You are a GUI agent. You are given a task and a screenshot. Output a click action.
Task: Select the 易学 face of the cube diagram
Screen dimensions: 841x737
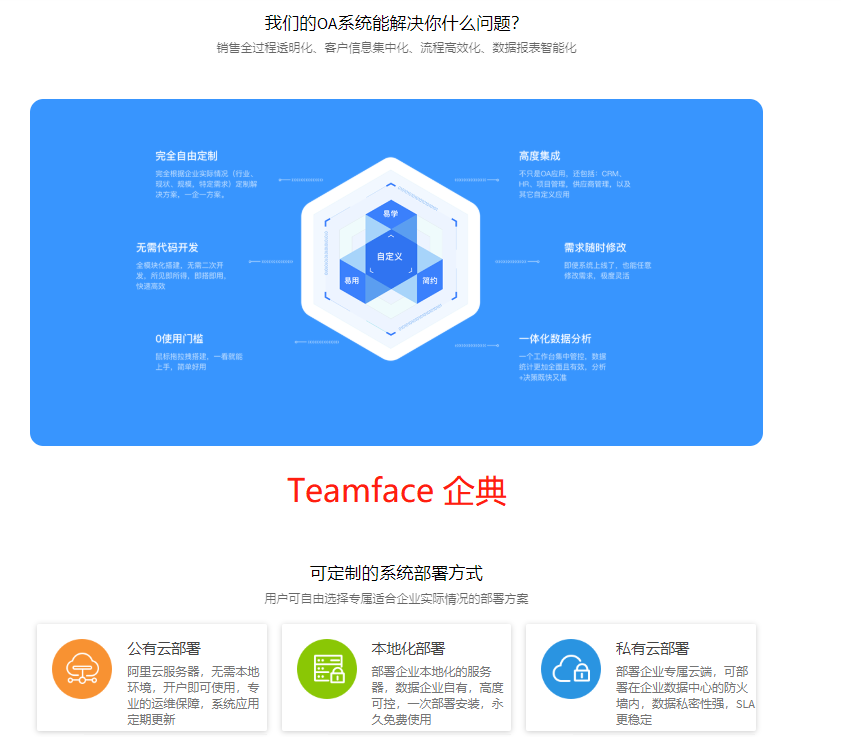click(x=390, y=212)
